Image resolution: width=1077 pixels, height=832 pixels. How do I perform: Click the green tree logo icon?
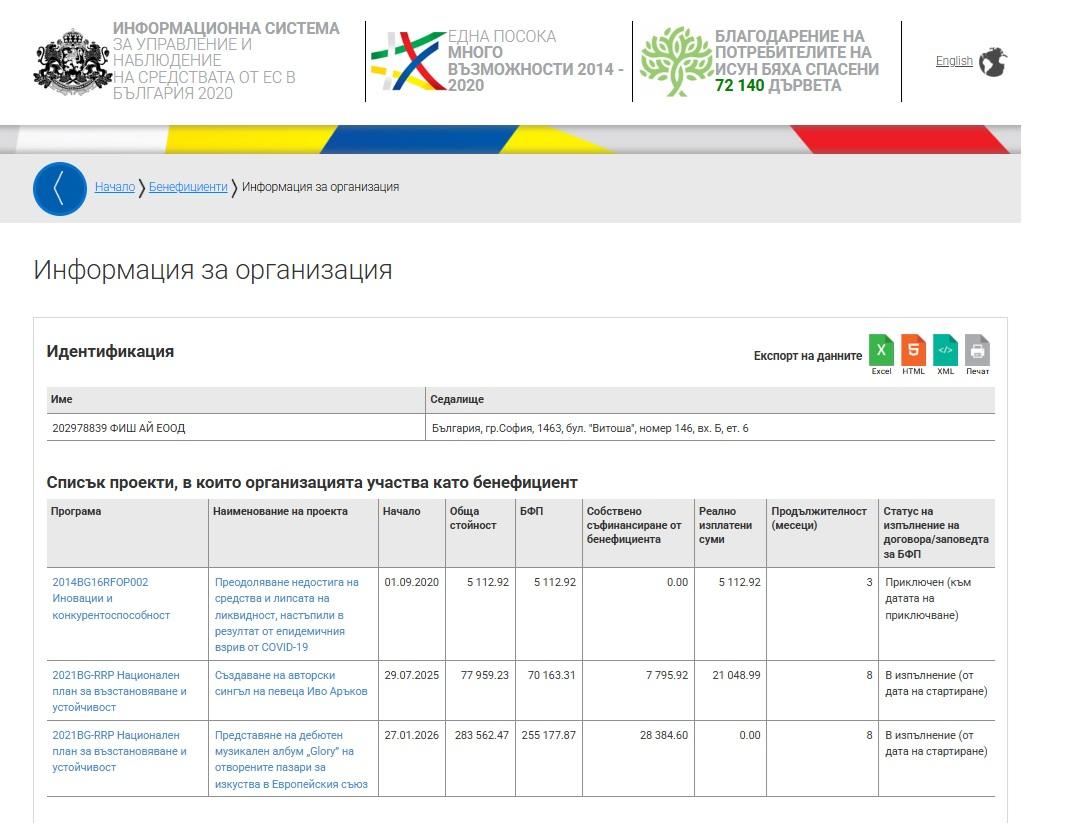coord(676,61)
